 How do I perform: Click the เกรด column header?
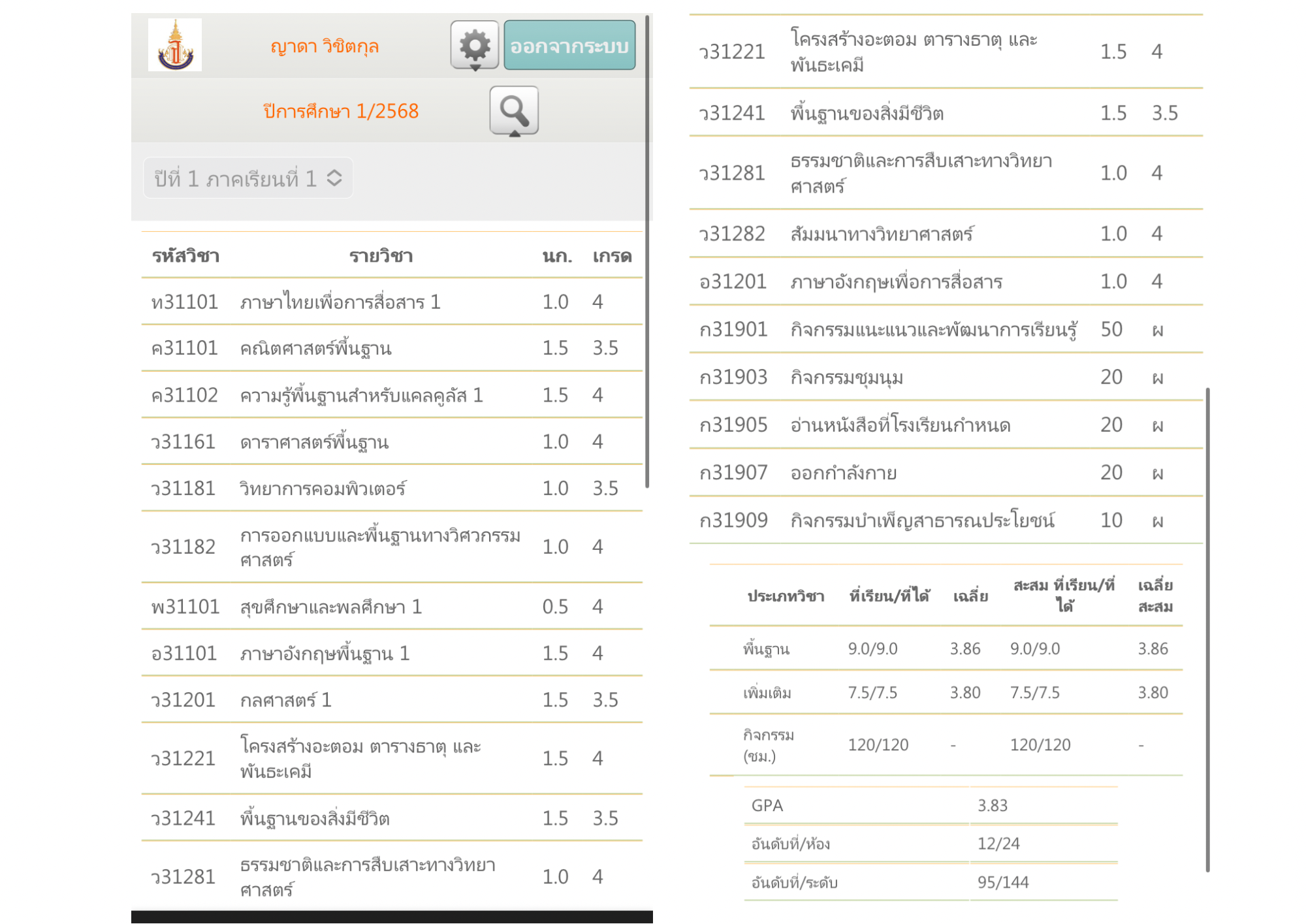(612, 256)
